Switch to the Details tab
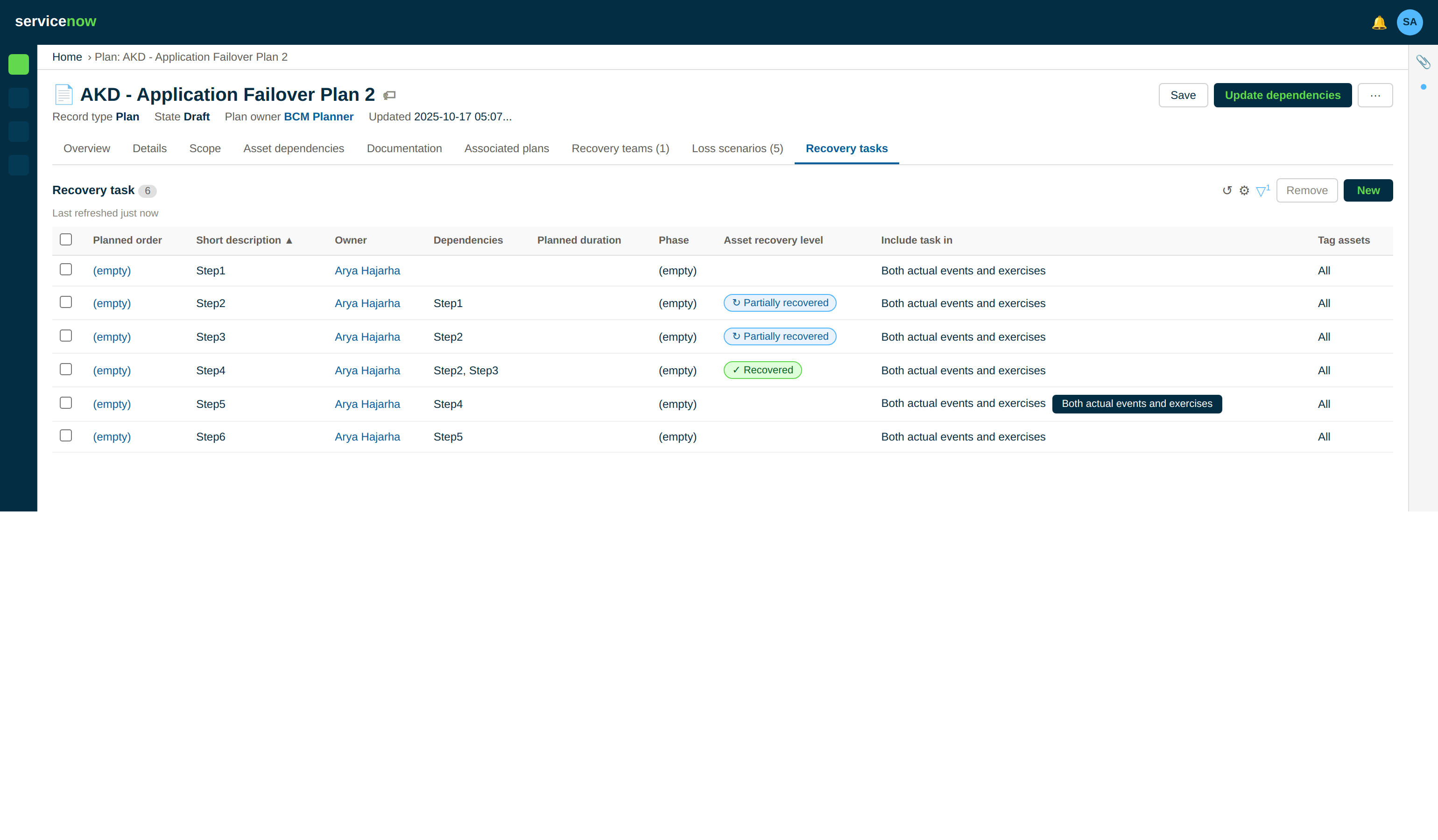The height and width of the screenshot is (840, 1438). coord(149,148)
